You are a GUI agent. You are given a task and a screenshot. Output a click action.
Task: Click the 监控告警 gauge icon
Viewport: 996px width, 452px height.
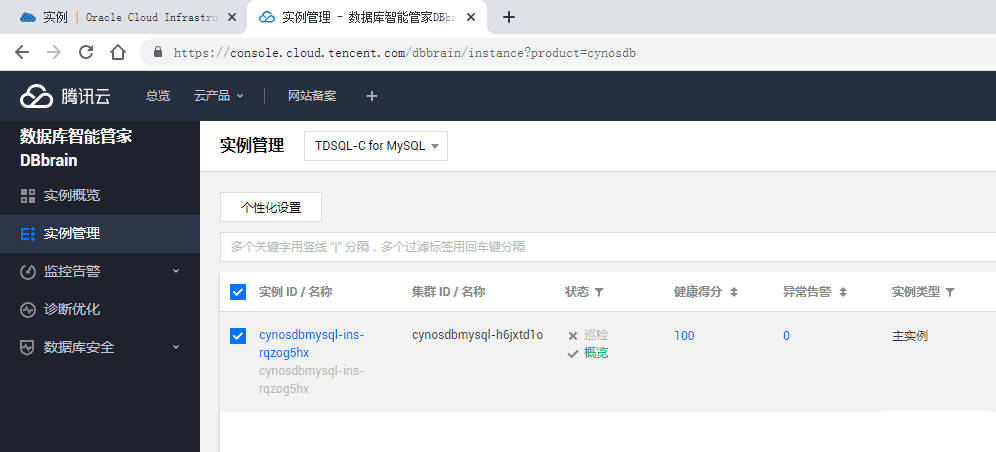click(27, 272)
